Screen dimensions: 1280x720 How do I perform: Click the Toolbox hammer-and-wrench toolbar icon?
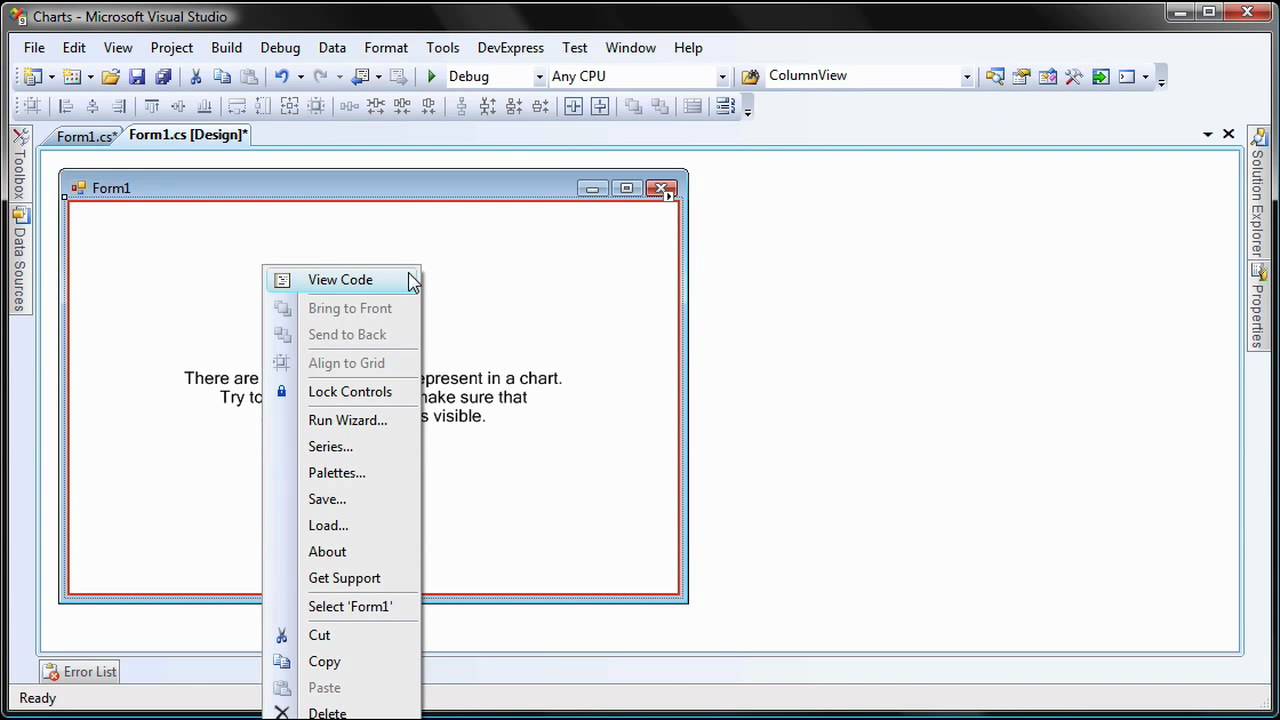click(x=1074, y=76)
